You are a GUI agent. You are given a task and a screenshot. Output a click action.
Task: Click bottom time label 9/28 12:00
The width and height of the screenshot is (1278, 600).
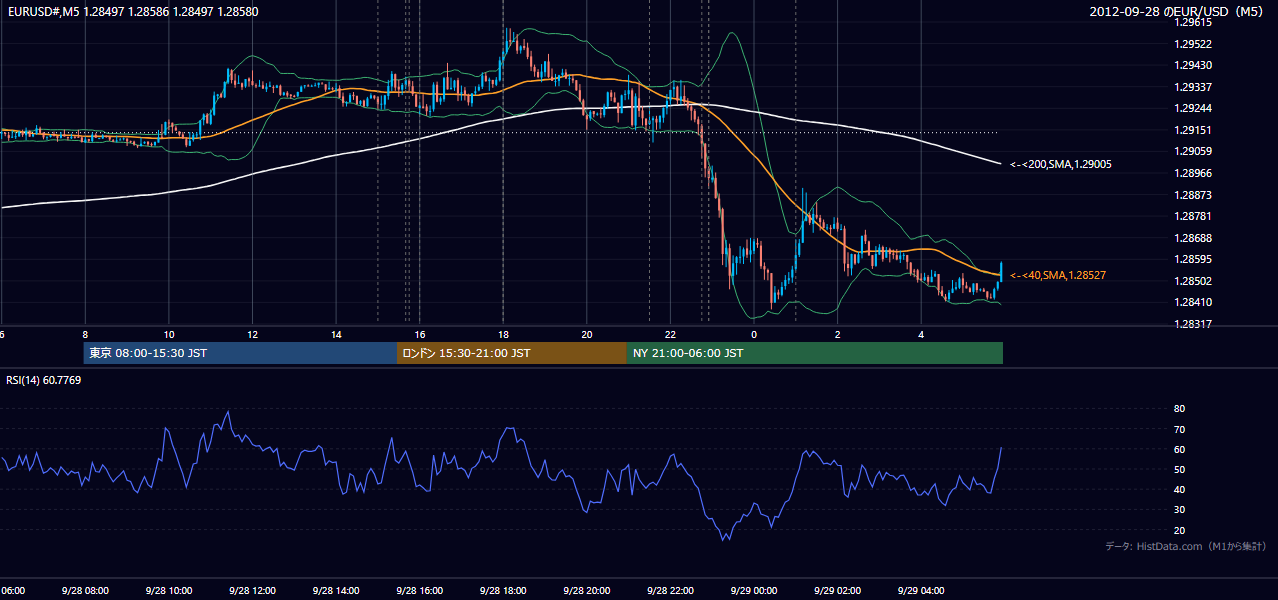coord(252,591)
